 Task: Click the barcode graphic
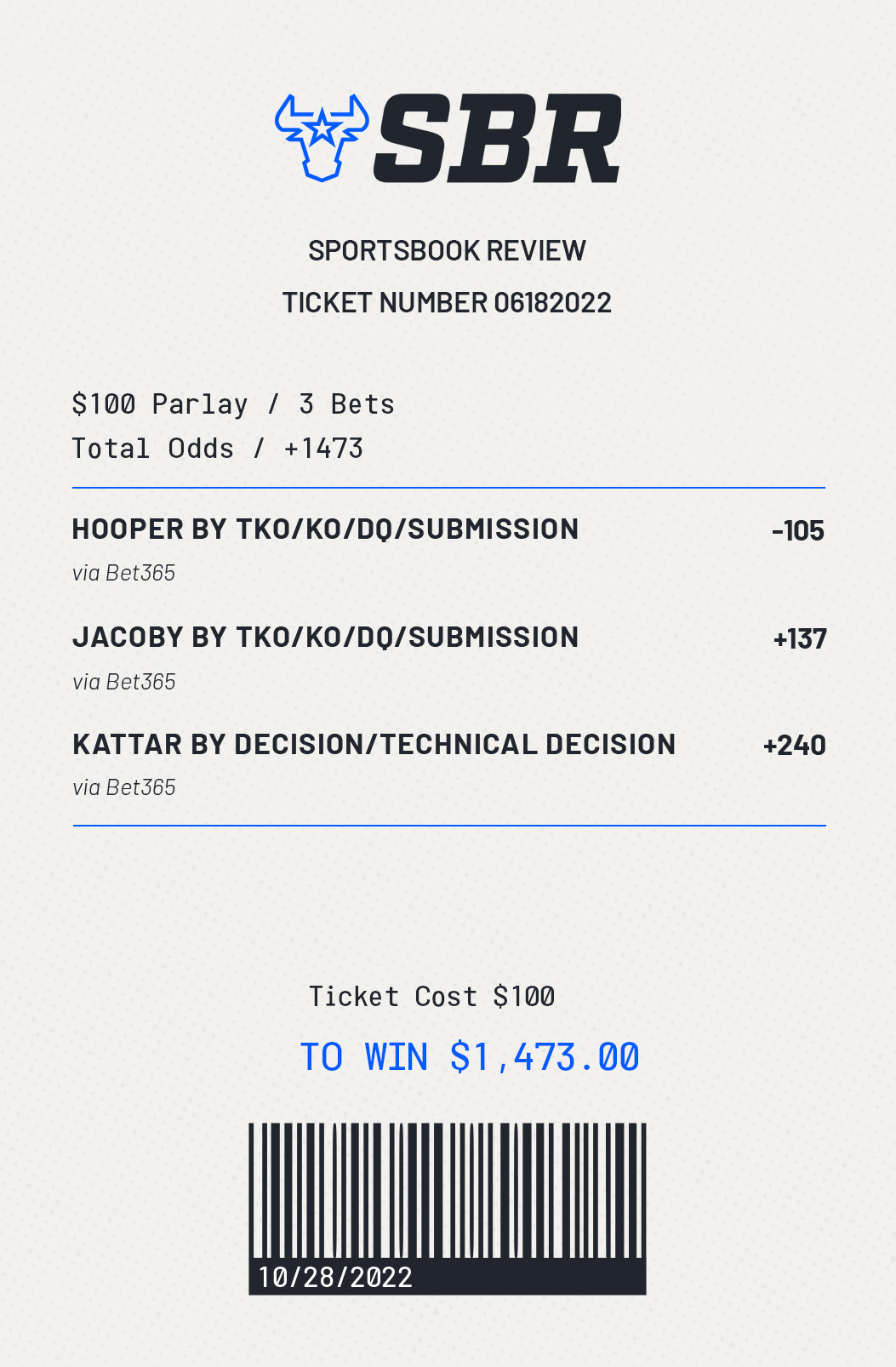[448, 1209]
